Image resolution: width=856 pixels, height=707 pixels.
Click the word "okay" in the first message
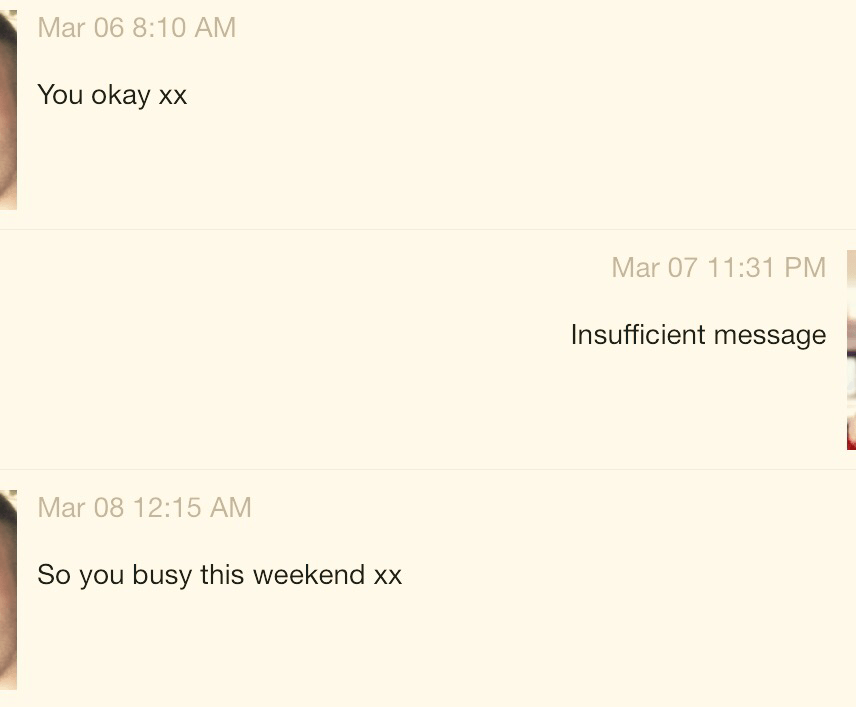coord(121,96)
